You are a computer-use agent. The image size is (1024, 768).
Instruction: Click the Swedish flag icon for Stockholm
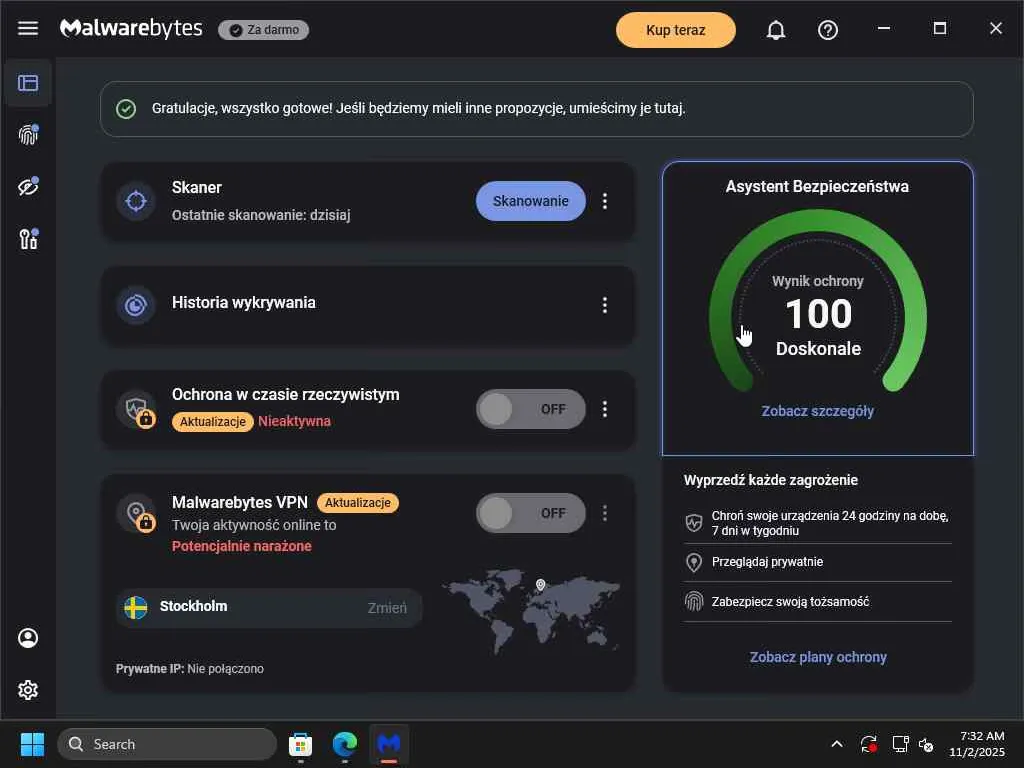point(136,607)
